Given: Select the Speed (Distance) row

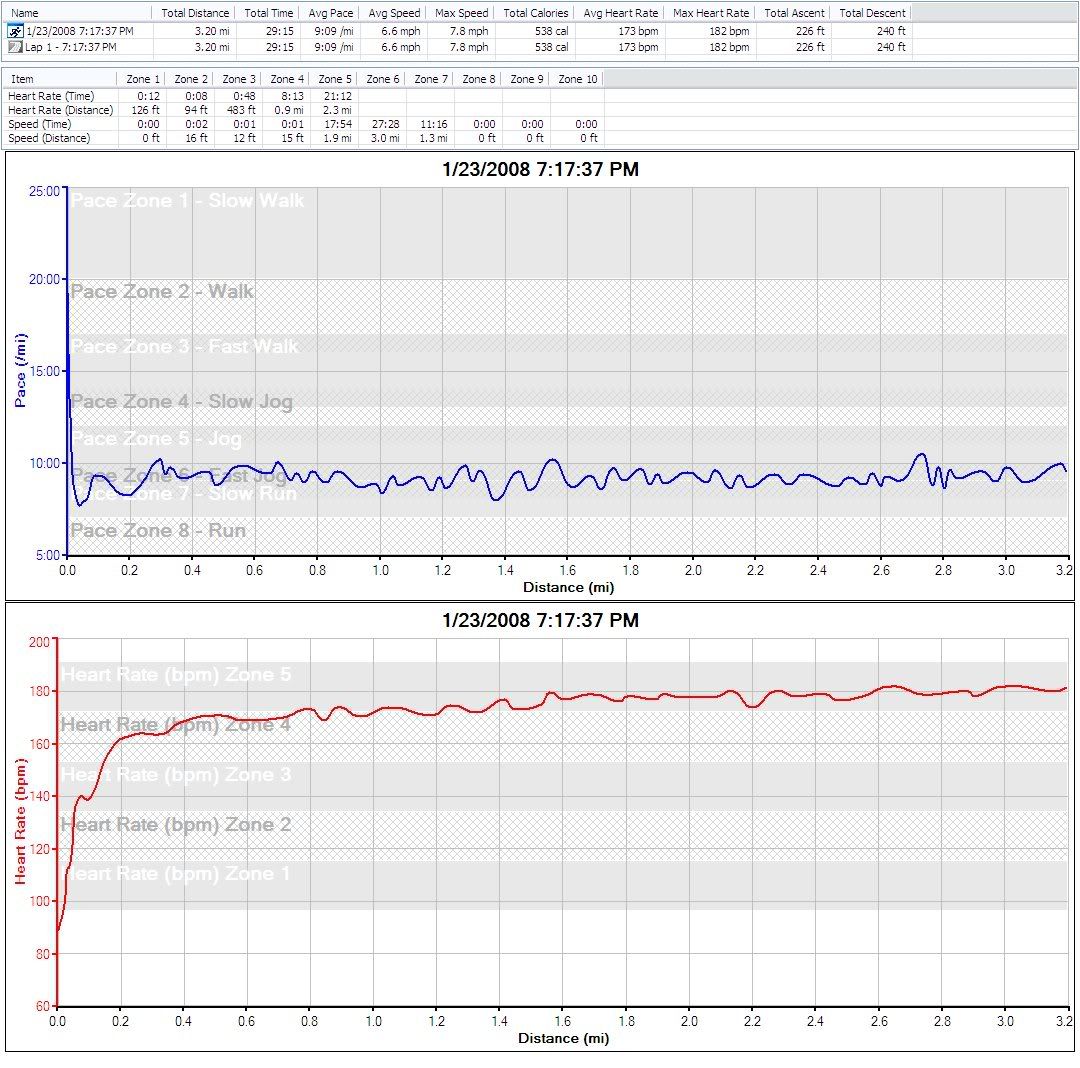Looking at the screenshot, I should click(49, 138).
